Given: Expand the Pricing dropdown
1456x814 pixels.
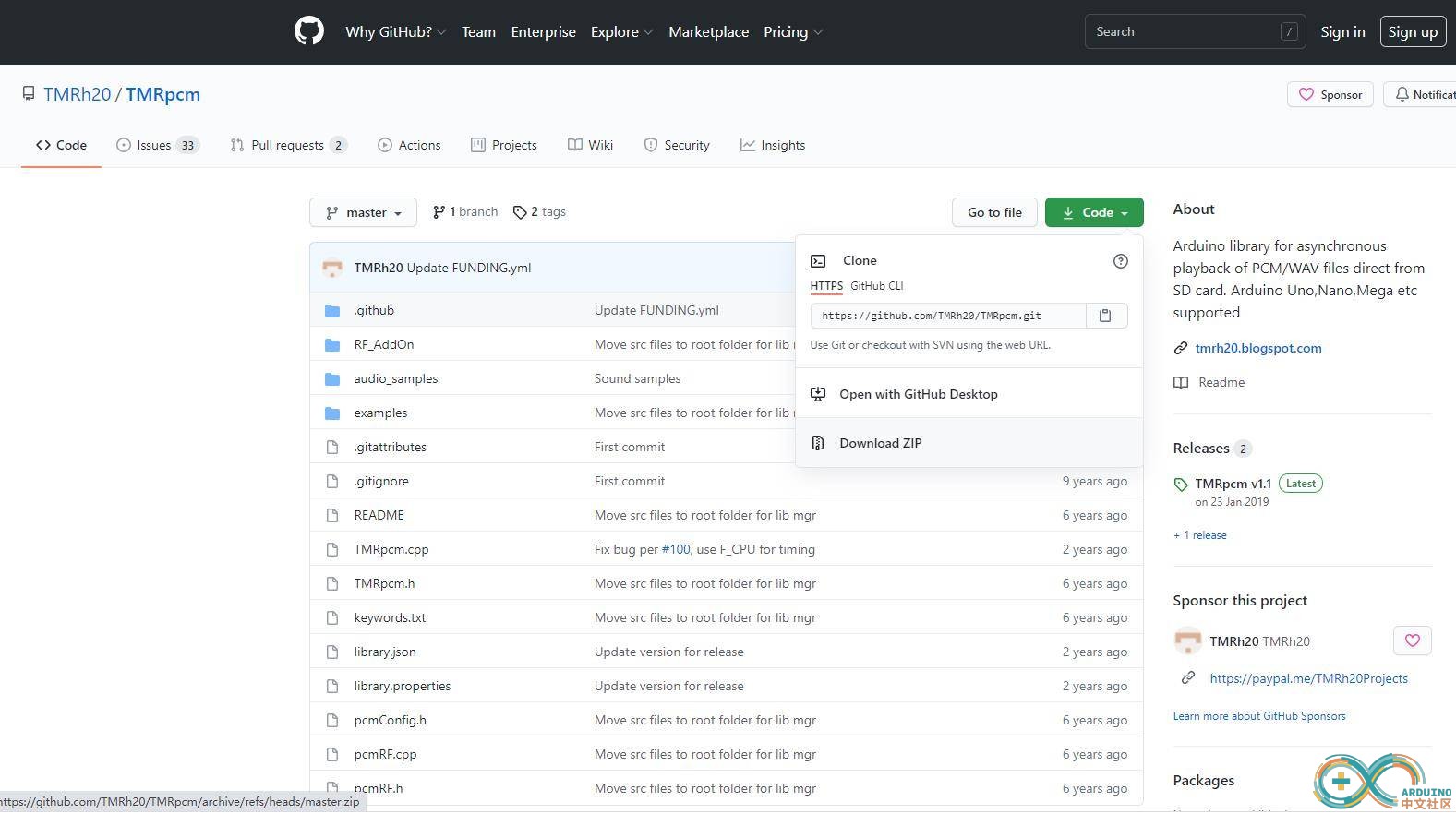Looking at the screenshot, I should (x=792, y=31).
